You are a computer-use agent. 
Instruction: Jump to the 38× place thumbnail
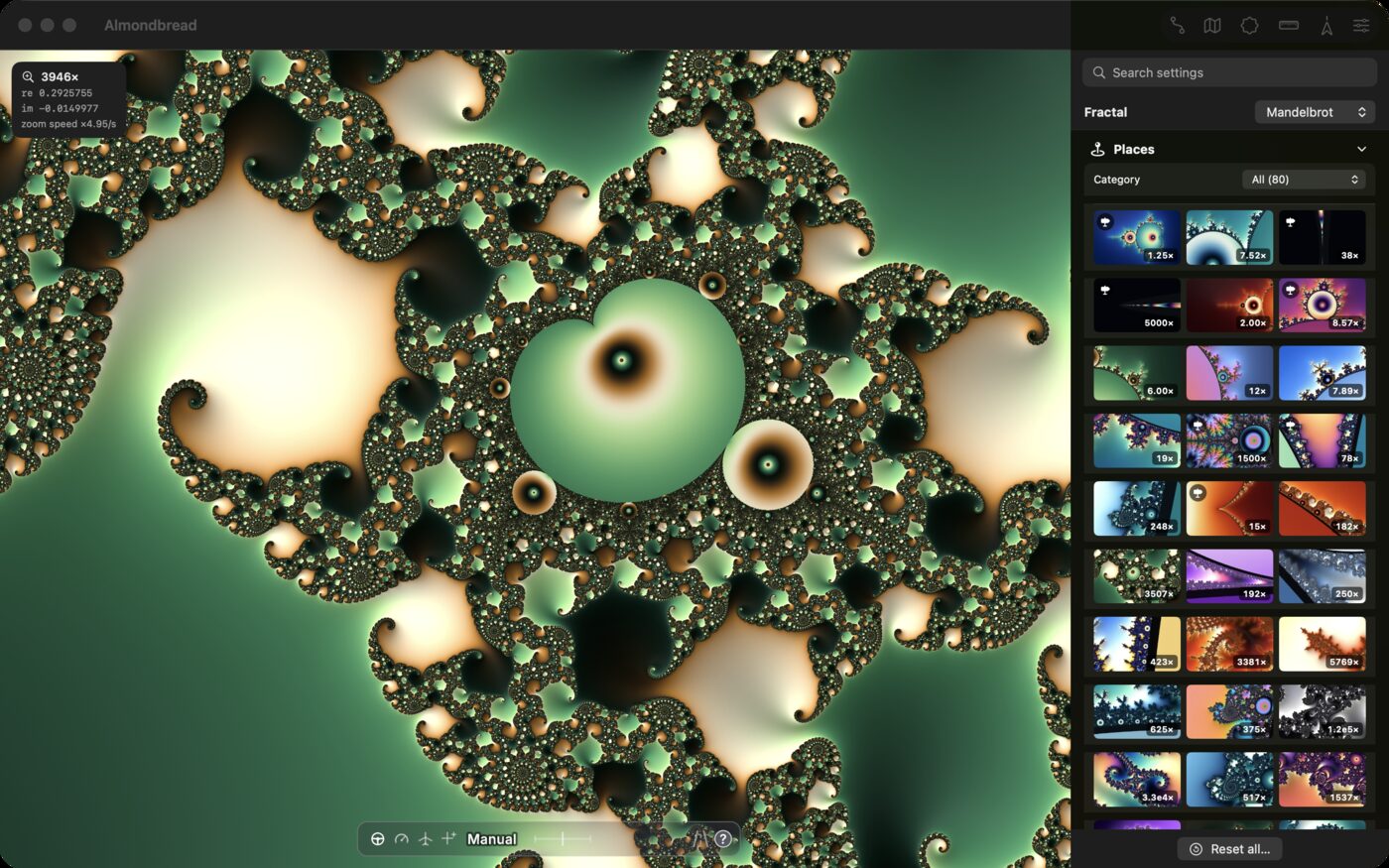point(1323,237)
